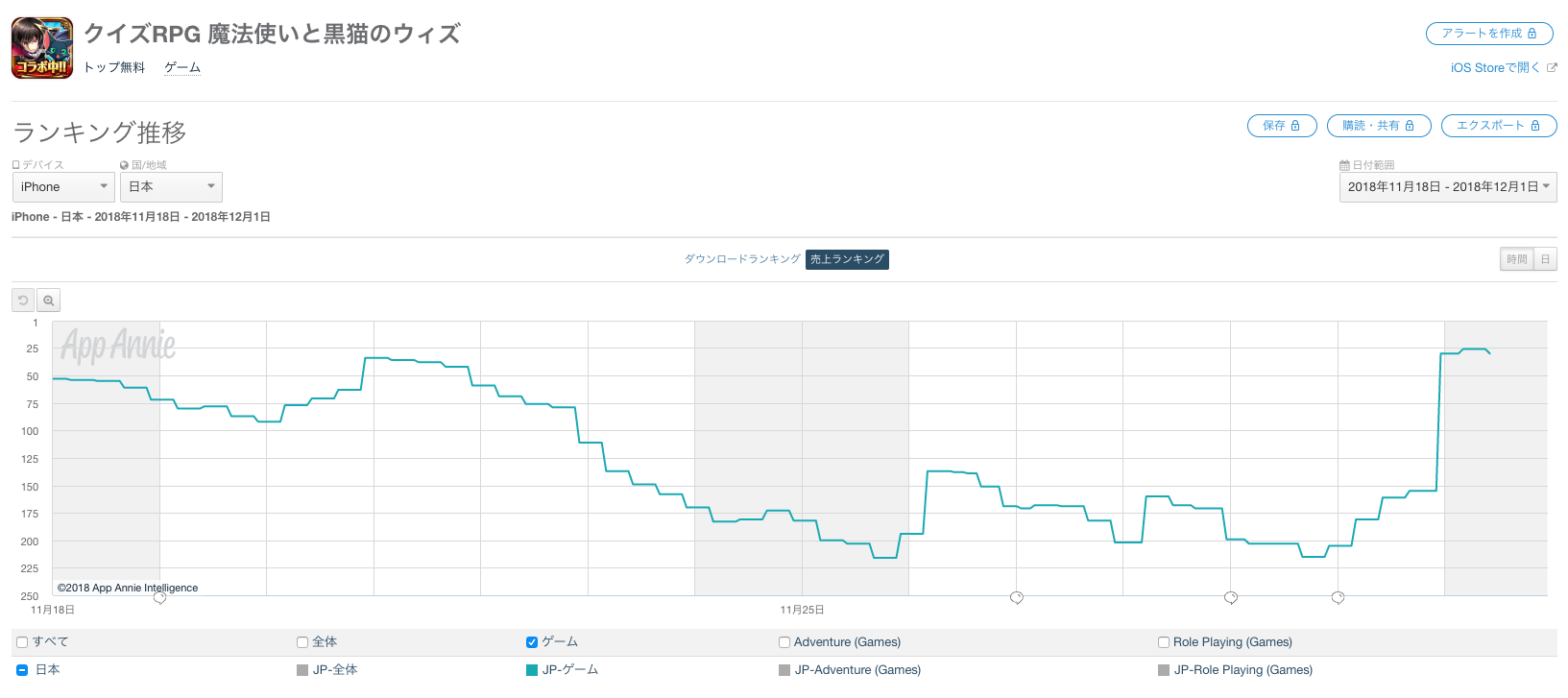Click the lock icon on エクスポート button
The width and height of the screenshot is (1568, 698).
click(1535, 126)
